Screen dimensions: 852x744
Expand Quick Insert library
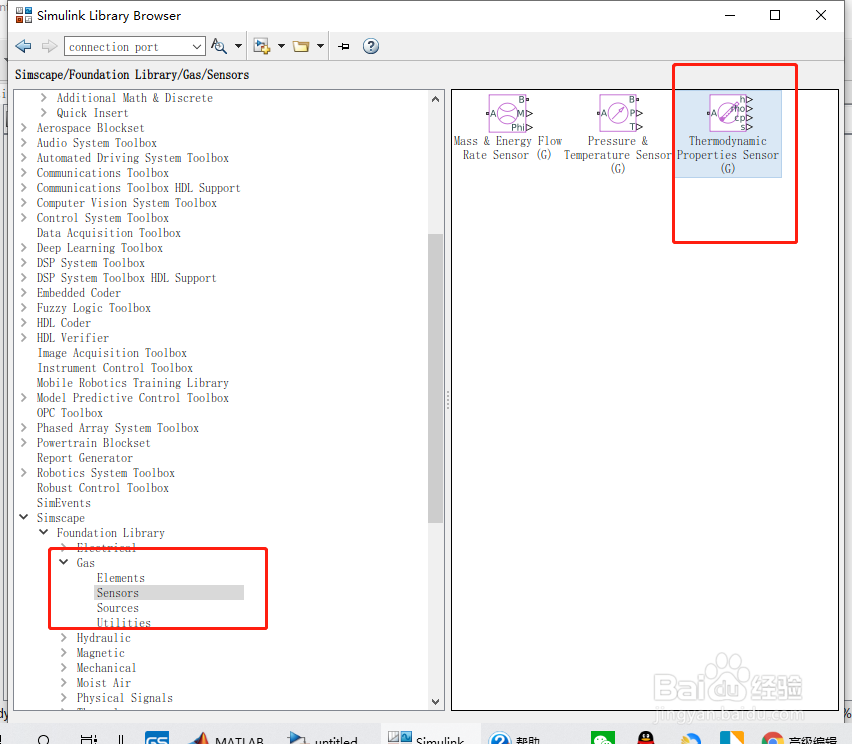coord(43,113)
